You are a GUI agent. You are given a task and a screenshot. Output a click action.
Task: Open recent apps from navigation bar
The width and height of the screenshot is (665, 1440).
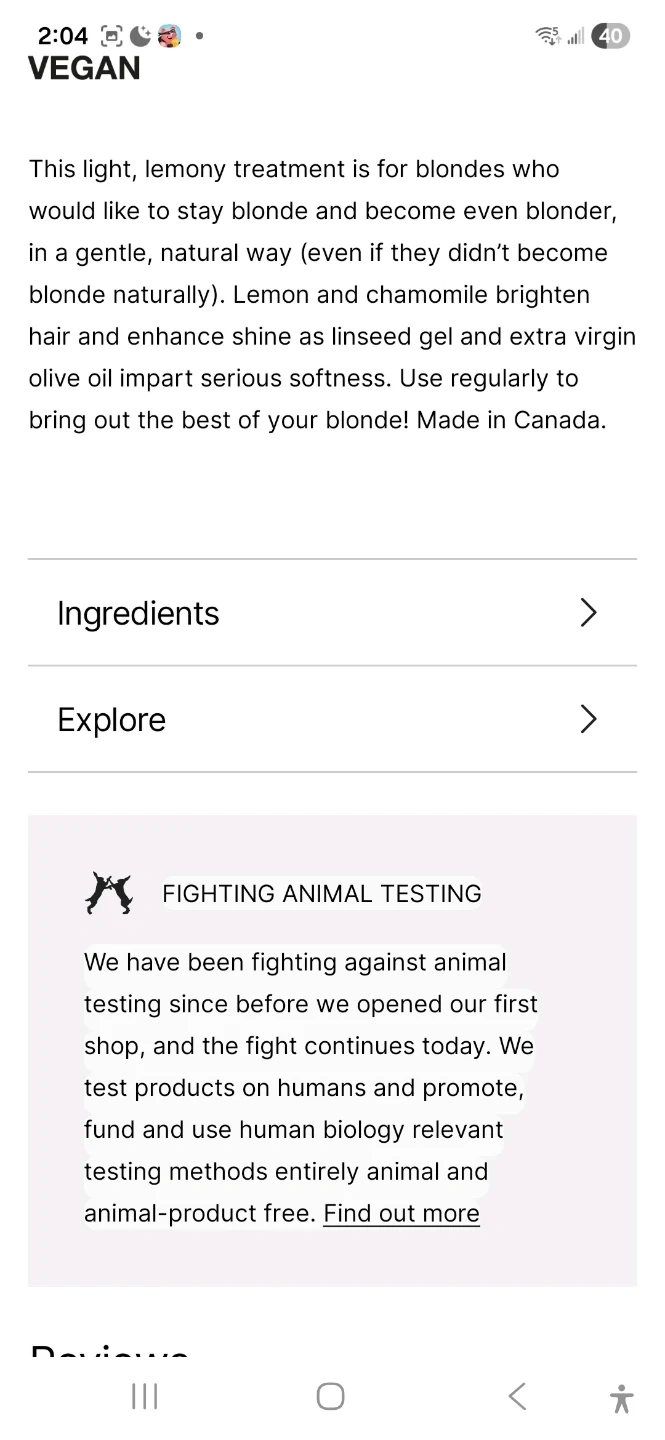[145, 1397]
